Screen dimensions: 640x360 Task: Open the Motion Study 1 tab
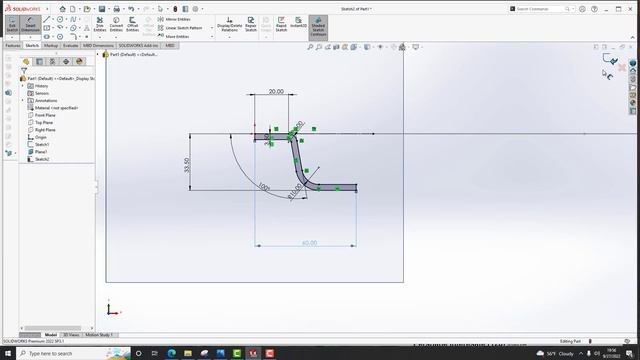[99, 335]
